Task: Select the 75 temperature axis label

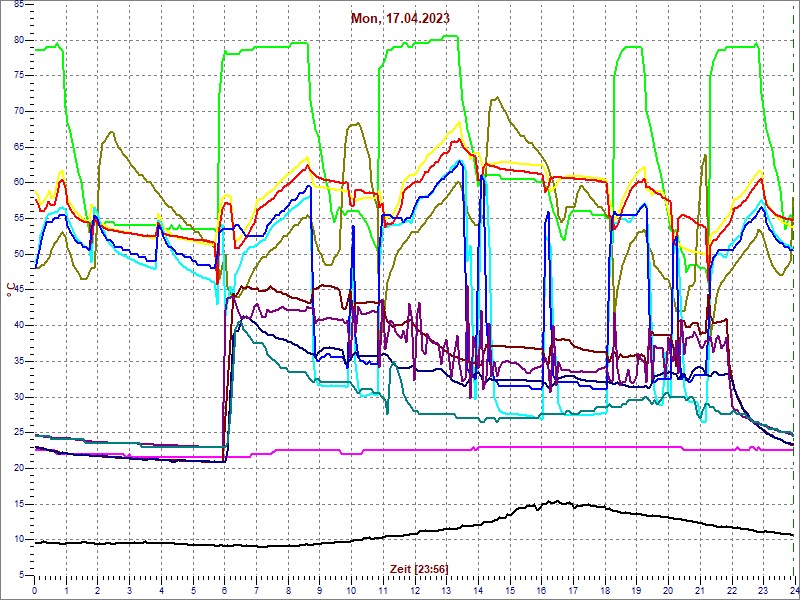Action: click(x=18, y=76)
